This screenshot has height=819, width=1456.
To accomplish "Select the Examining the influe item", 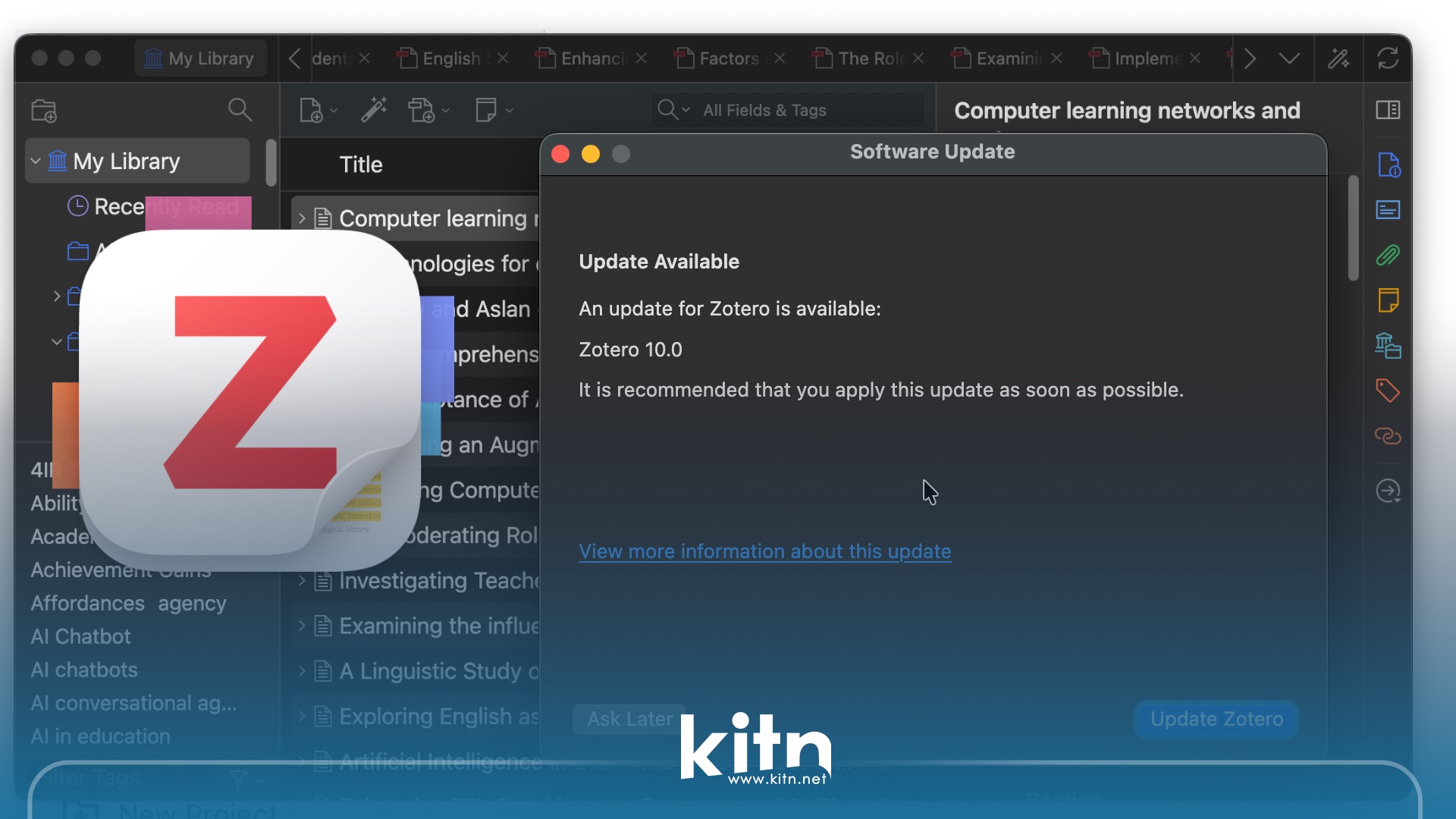I will [x=438, y=626].
